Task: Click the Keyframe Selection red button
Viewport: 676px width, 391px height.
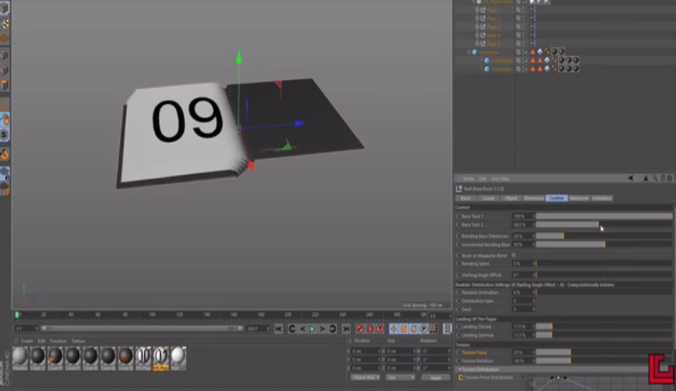Action: tap(380, 329)
